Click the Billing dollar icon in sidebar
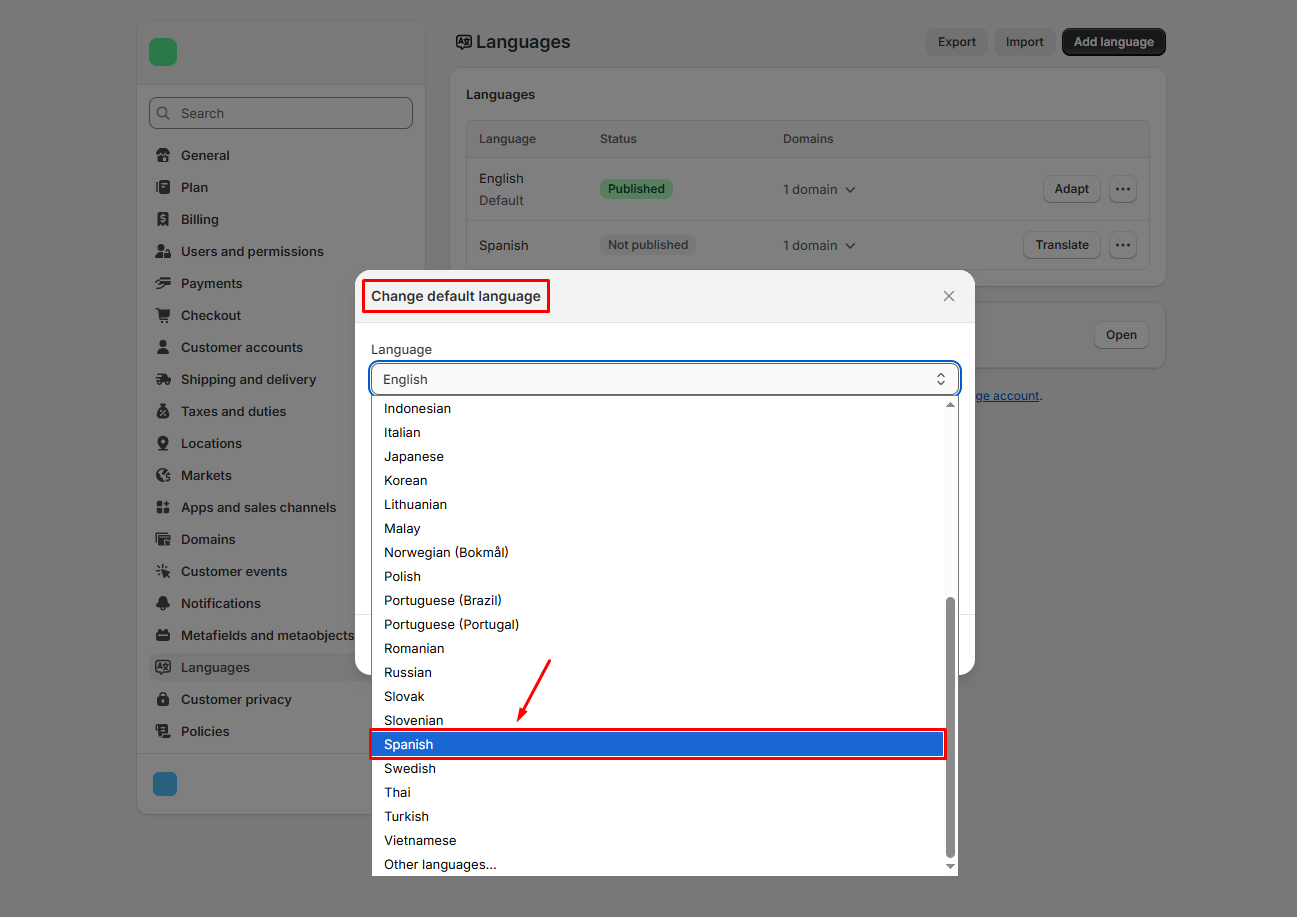1297x917 pixels. click(163, 219)
